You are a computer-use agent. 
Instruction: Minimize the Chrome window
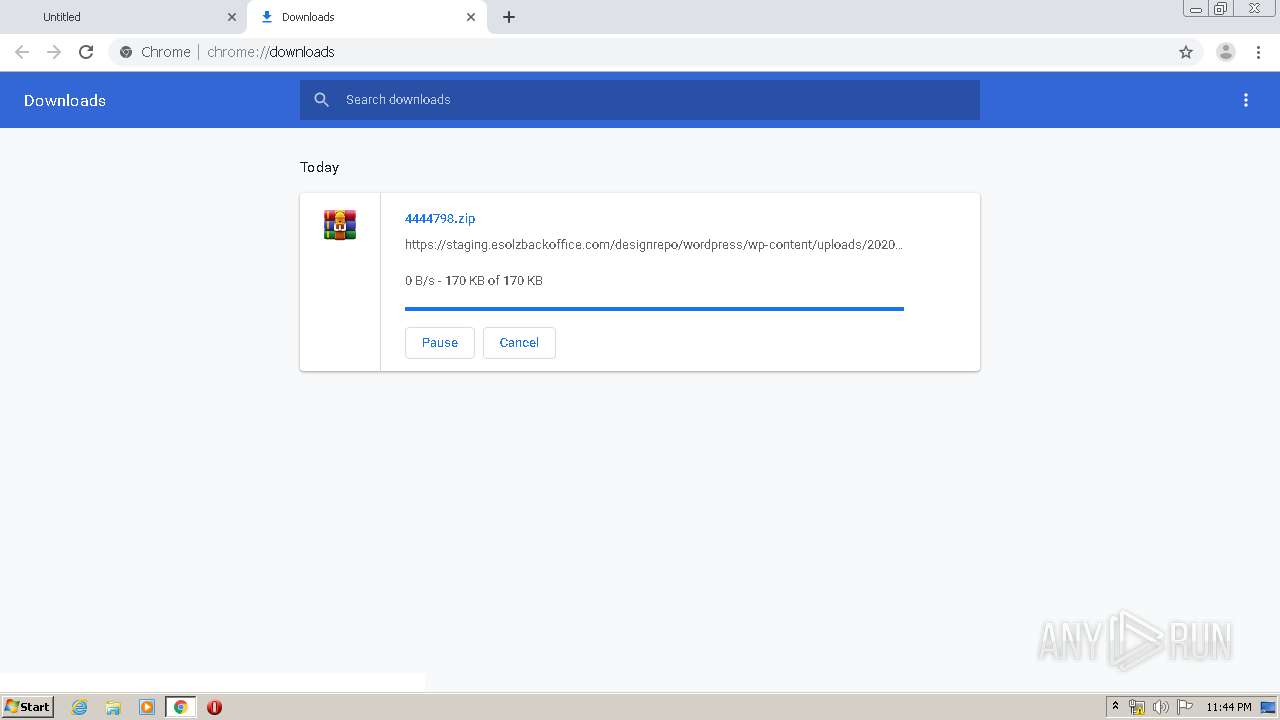click(x=1196, y=9)
